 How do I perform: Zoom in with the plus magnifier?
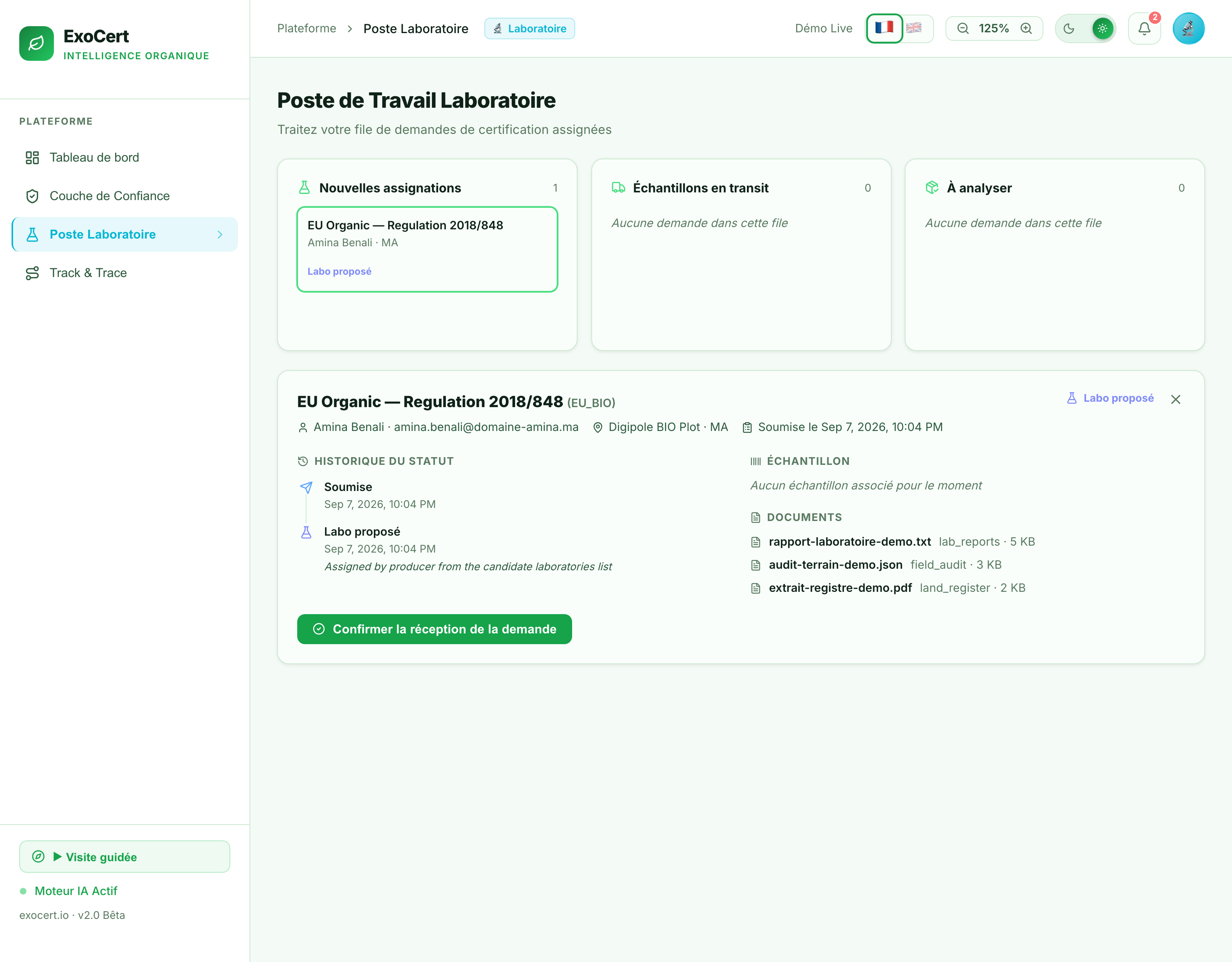(x=1026, y=28)
